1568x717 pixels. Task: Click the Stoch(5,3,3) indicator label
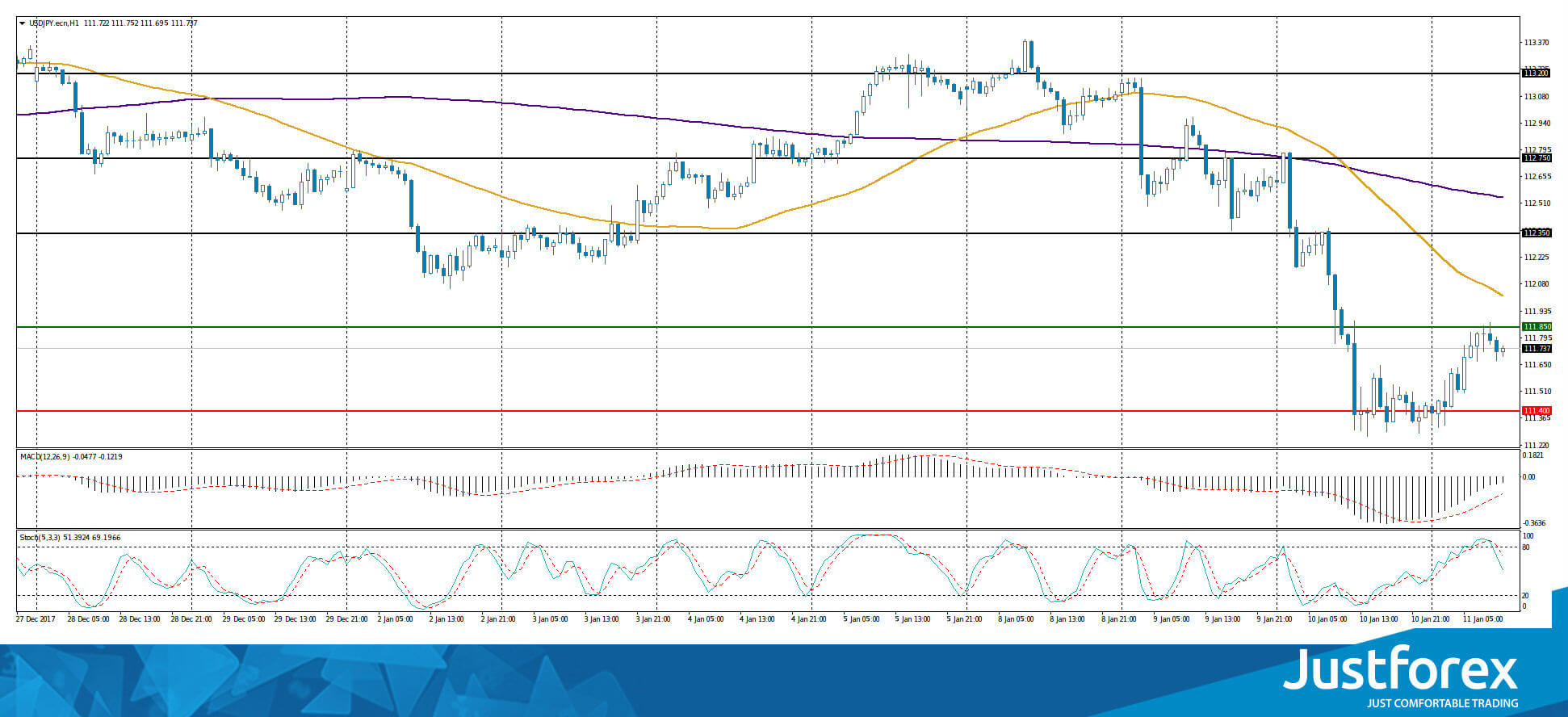[40, 538]
